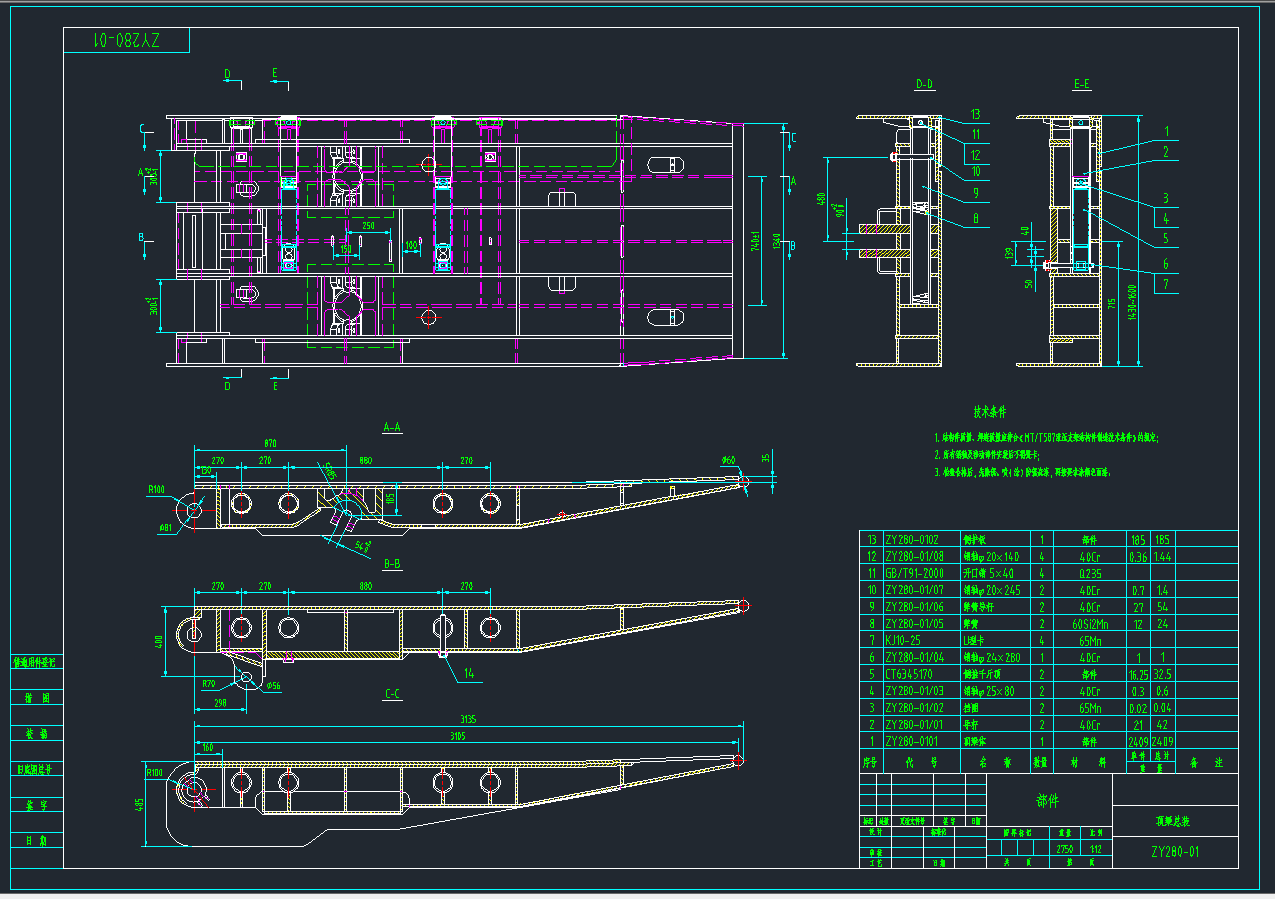Pick the "298" dimension below section B-B
The height and width of the screenshot is (899, 1275).
point(219,704)
